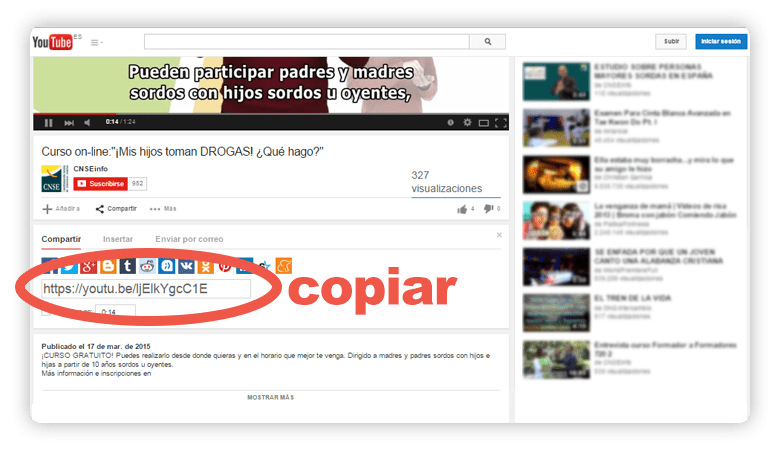Select the Insertar tab
The width and height of the screenshot is (780, 450).
(x=118, y=239)
